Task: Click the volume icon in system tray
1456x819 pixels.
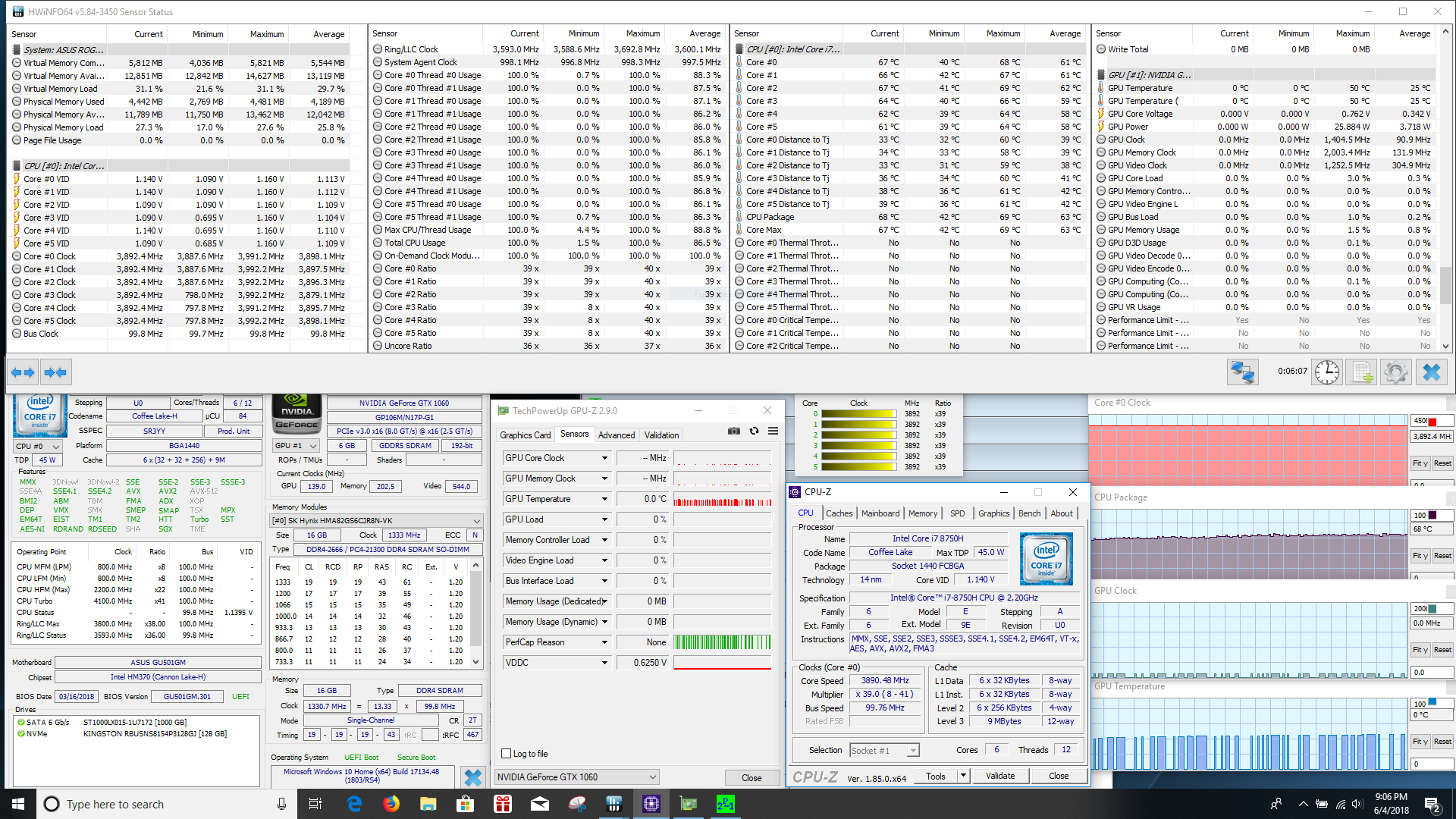Action: [1358, 804]
